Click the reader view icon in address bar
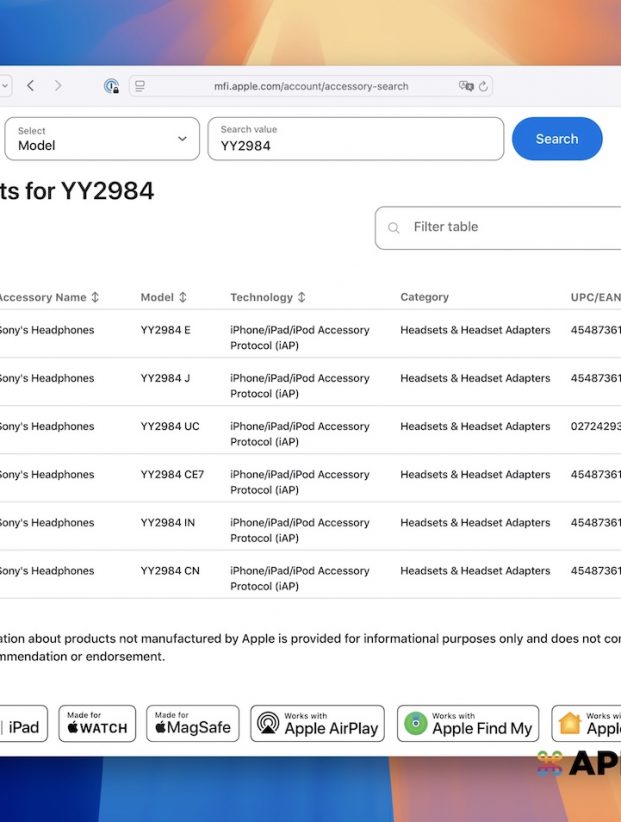The width and height of the screenshot is (621, 822). tap(140, 86)
